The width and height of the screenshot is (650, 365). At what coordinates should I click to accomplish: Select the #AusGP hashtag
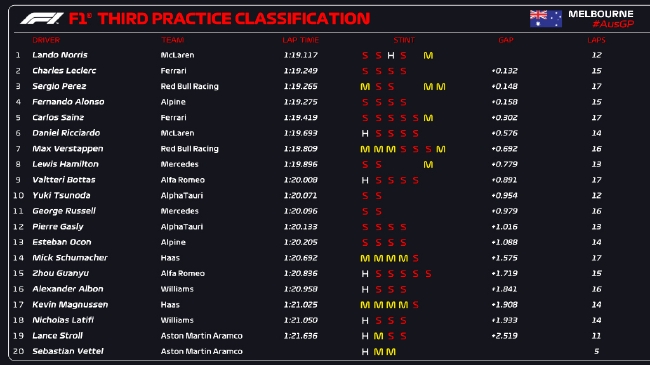613,24
